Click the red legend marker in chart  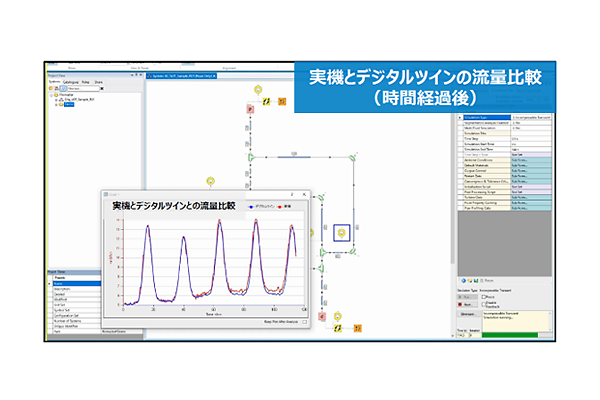(x=280, y=207)
